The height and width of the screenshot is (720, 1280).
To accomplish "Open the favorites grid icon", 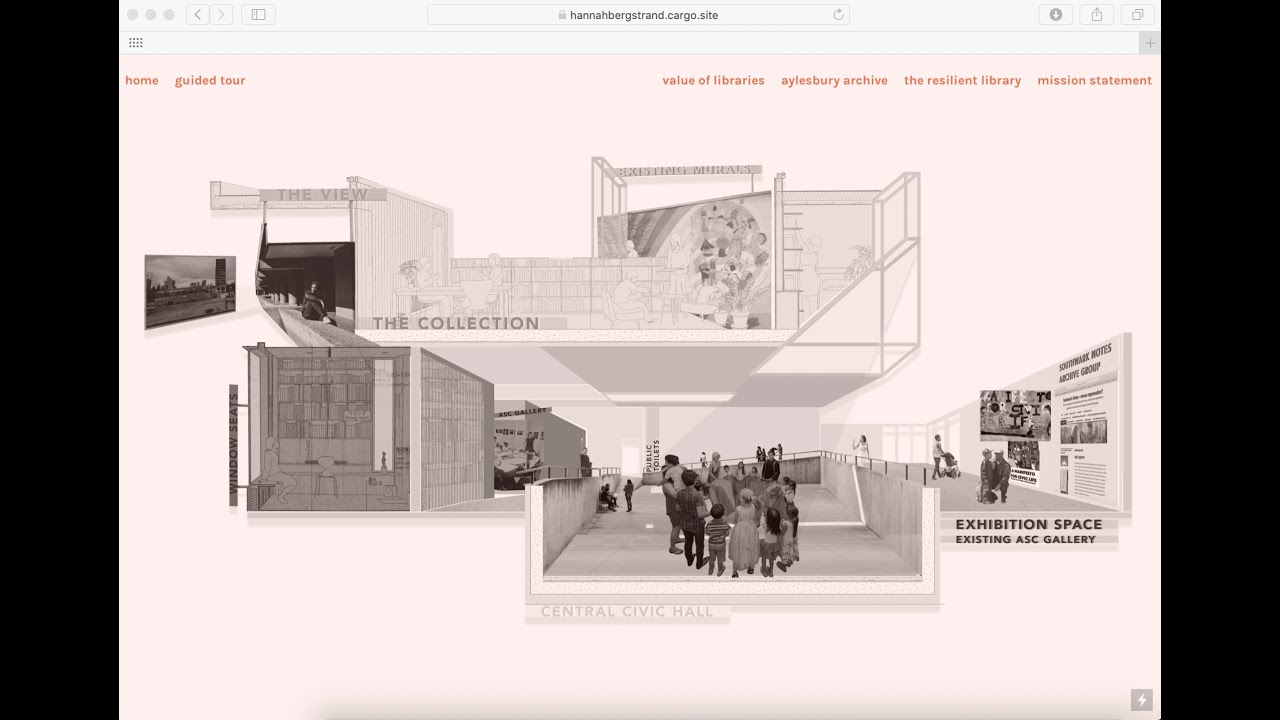I will 136,43.
